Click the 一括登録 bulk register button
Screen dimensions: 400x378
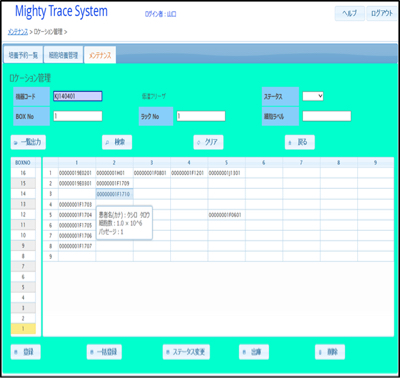click(x=104, y=352)
